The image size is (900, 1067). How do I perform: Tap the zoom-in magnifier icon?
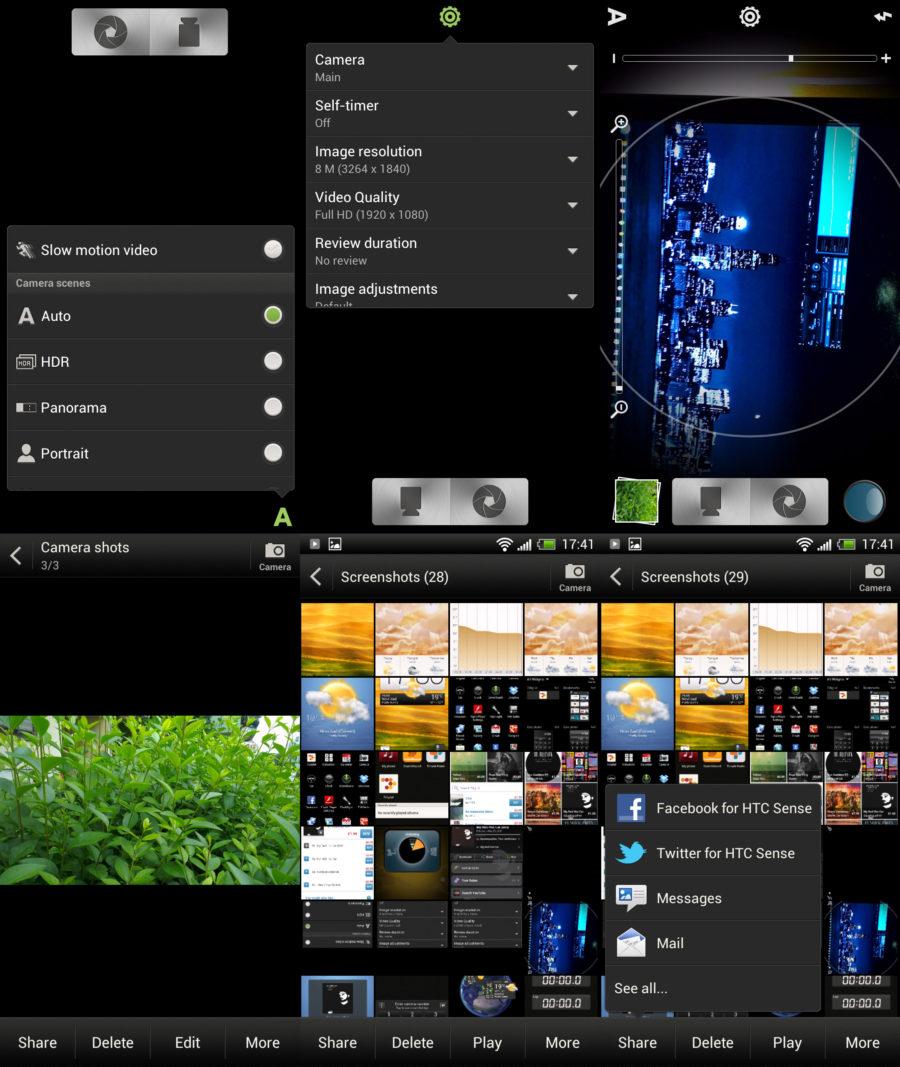point(620,123)
